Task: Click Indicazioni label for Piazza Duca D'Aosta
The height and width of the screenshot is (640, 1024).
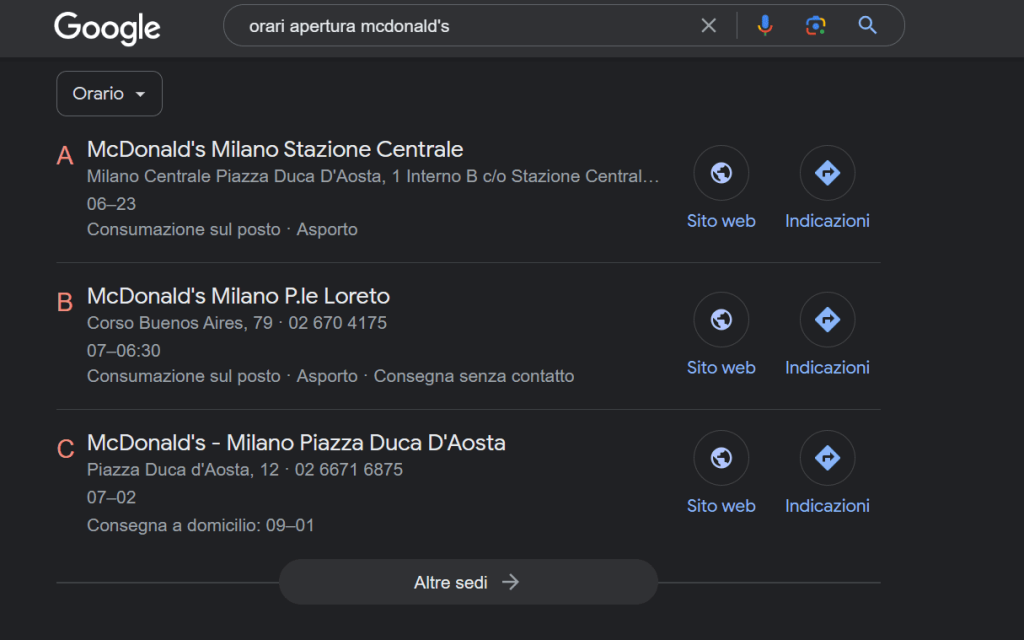Action: coord(827,506)
